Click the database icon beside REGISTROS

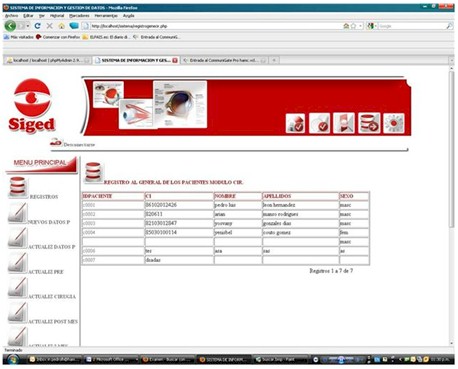18,187
